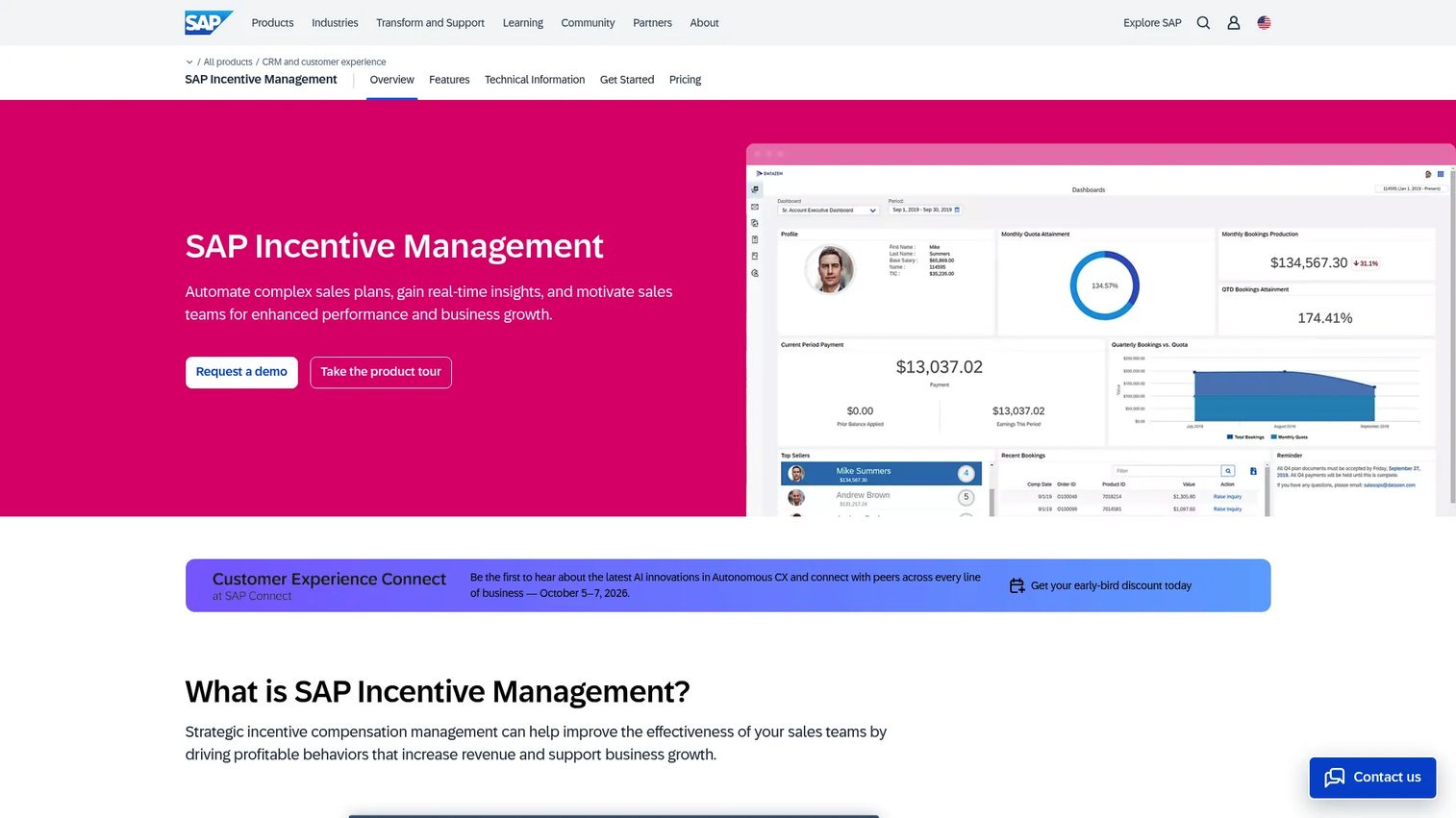Switch to Technical Information tab
The height and width of the screenshot is (818, 1456).
coord(535,80)
